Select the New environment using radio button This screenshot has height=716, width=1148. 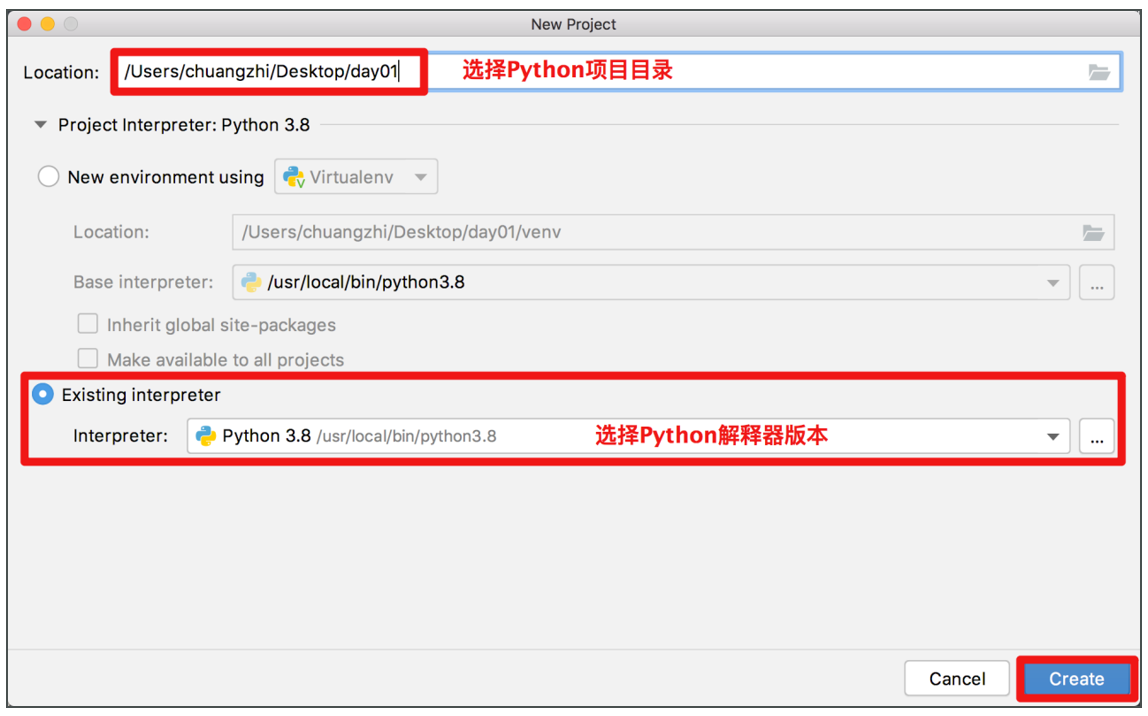coord(48,176)
